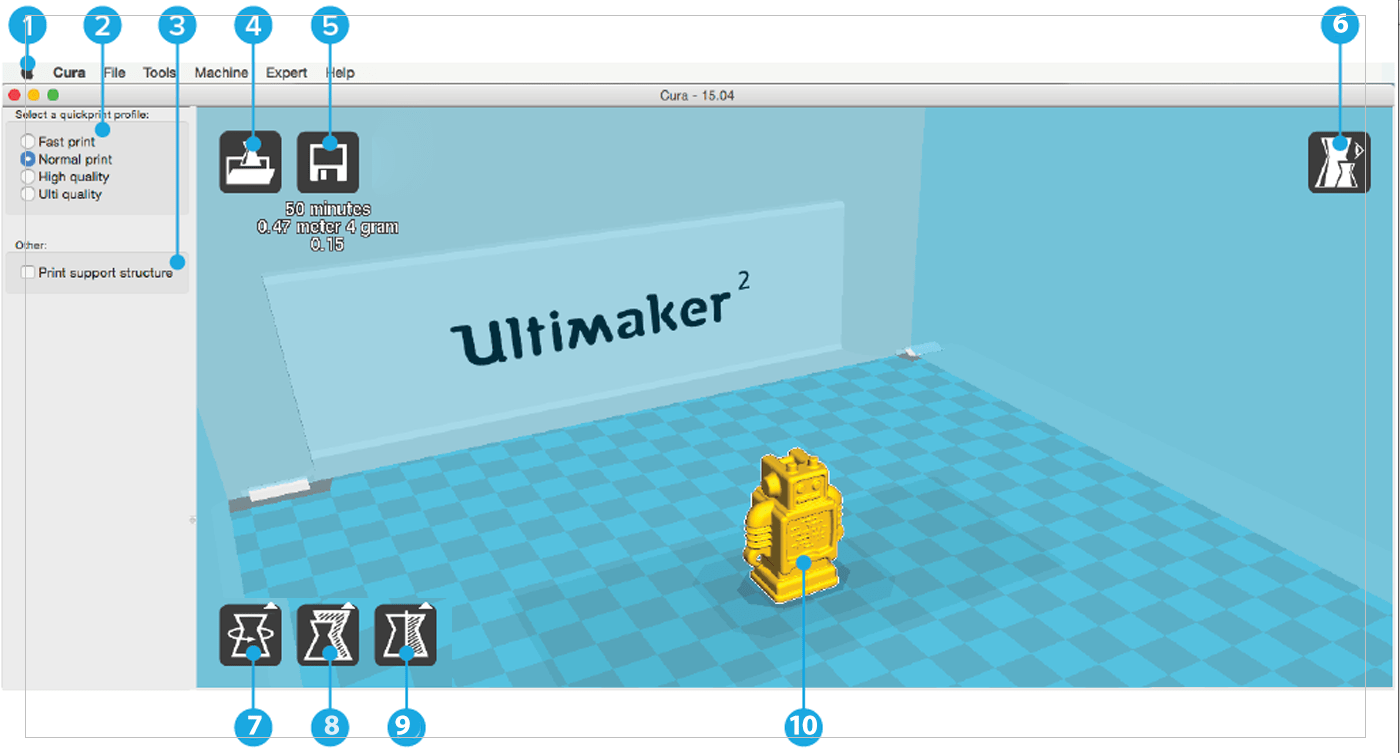
Task: Open the Apple menu
Action: pos(27,72)
